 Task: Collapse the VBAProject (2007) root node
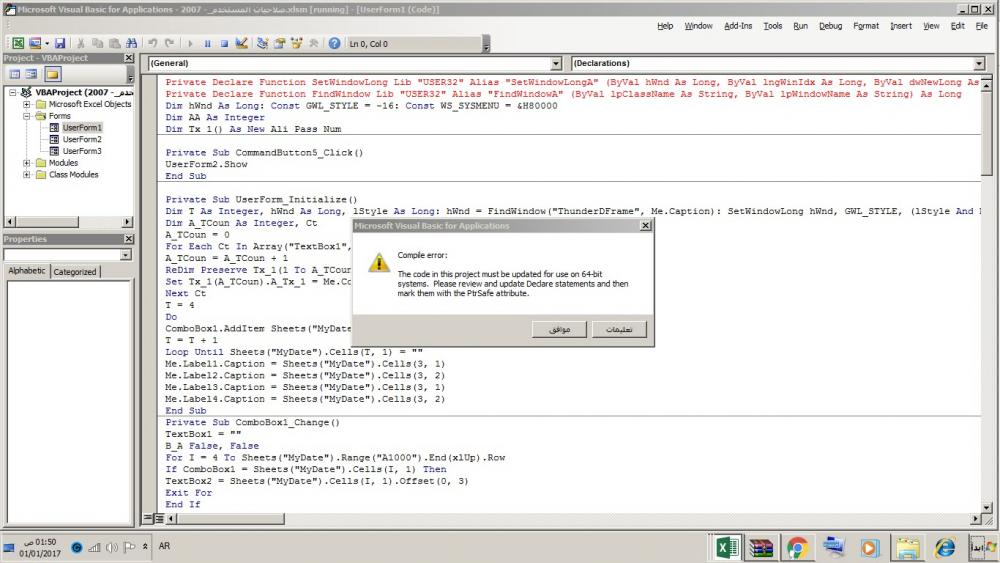pos(12,92)
